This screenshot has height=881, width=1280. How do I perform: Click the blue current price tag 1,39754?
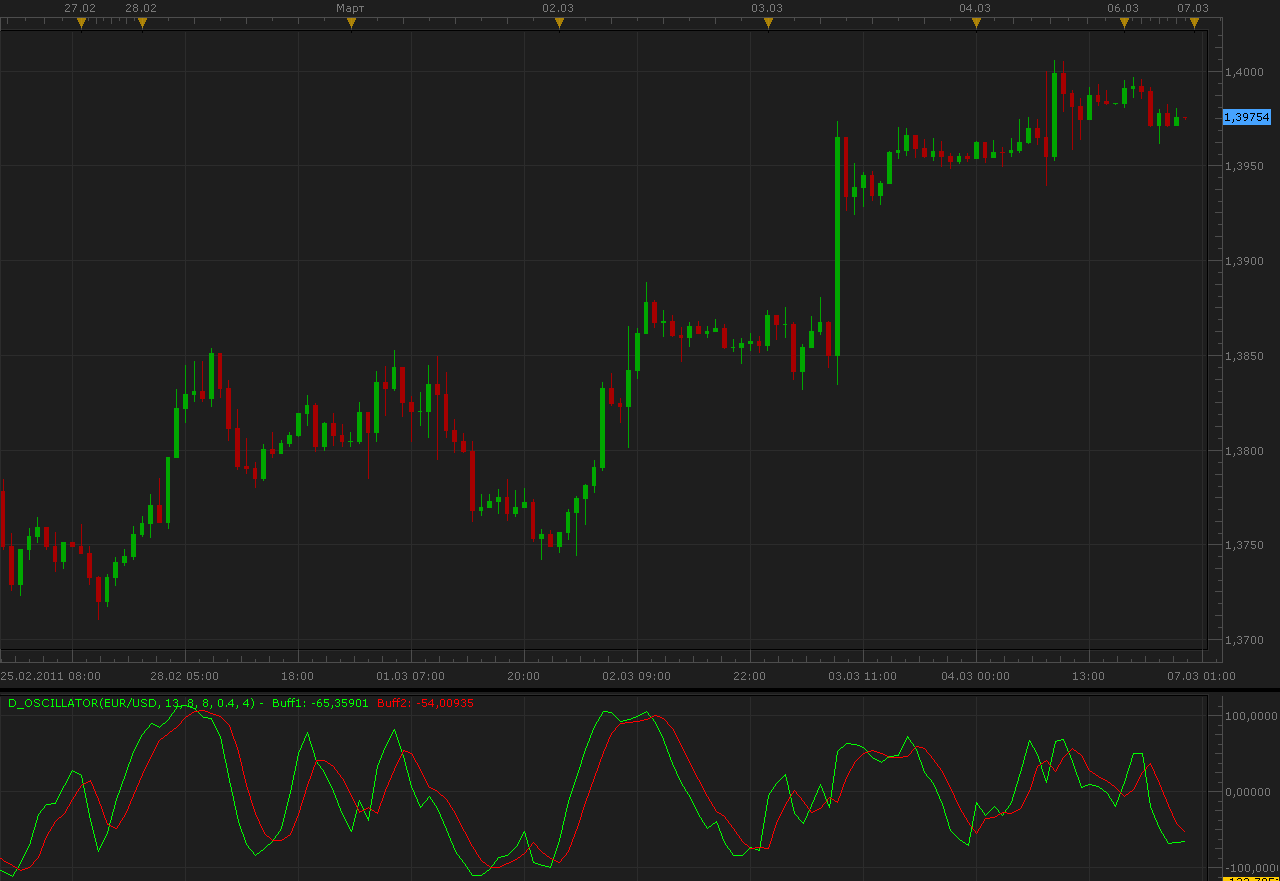point(1247,117)
